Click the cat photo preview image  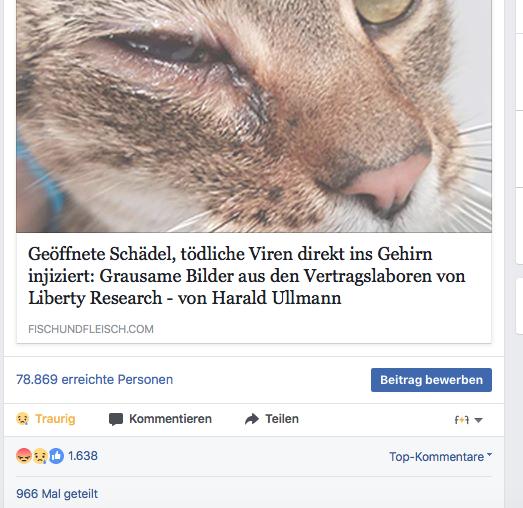coord(254,116)
